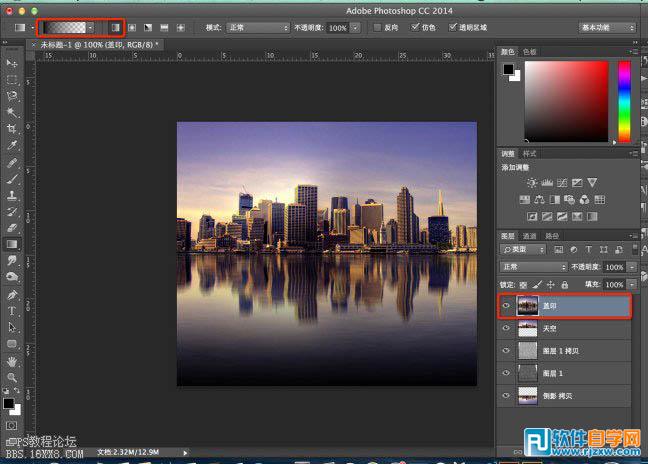Select the Move tool

12,62
